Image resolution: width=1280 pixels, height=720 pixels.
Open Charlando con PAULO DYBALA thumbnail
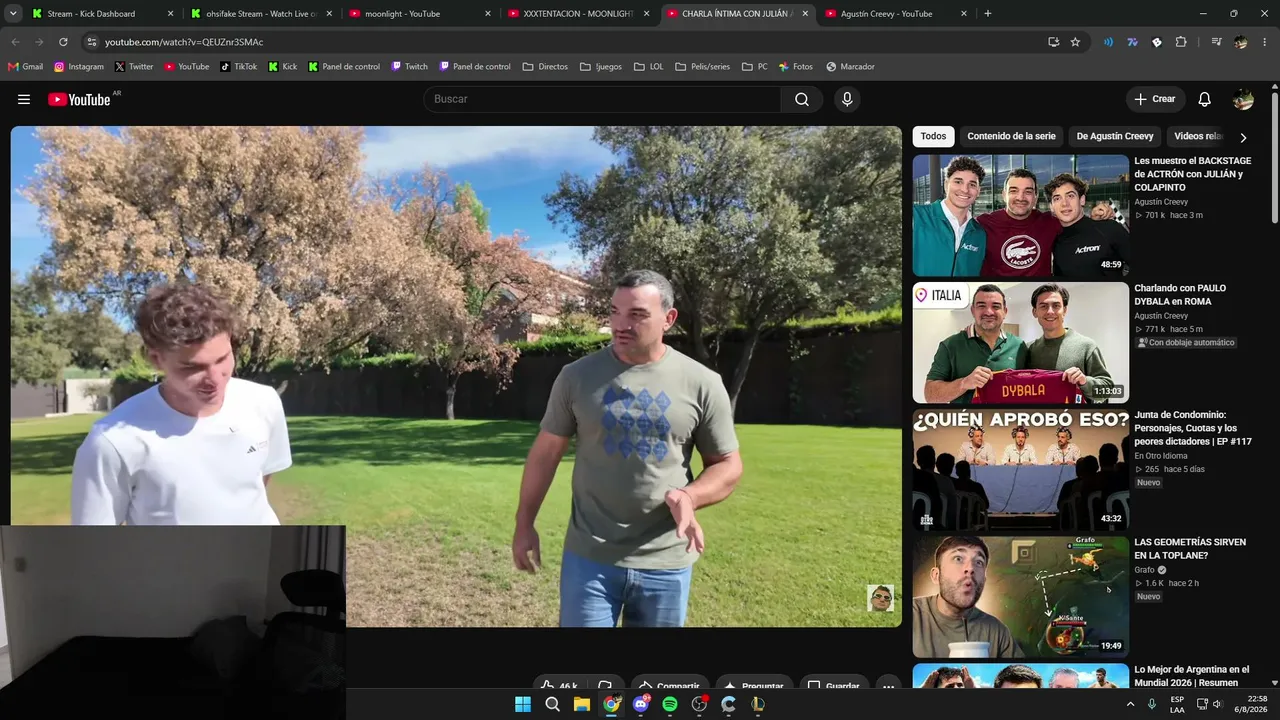tap(1020, 343)
